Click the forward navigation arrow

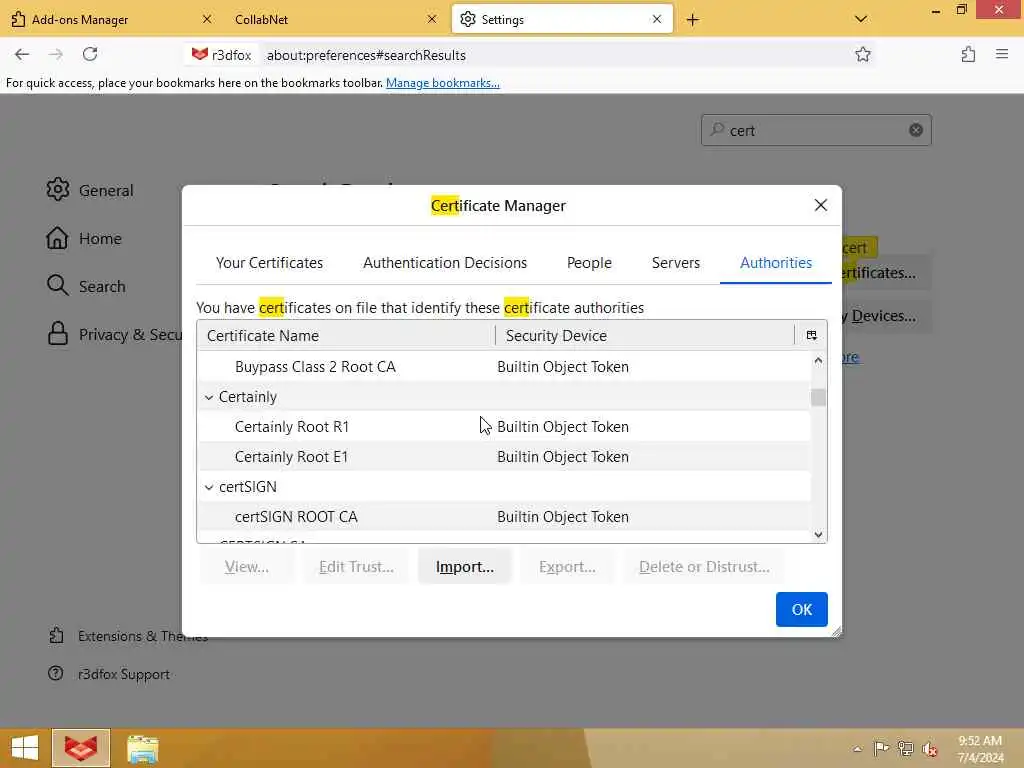coord(56,55)
